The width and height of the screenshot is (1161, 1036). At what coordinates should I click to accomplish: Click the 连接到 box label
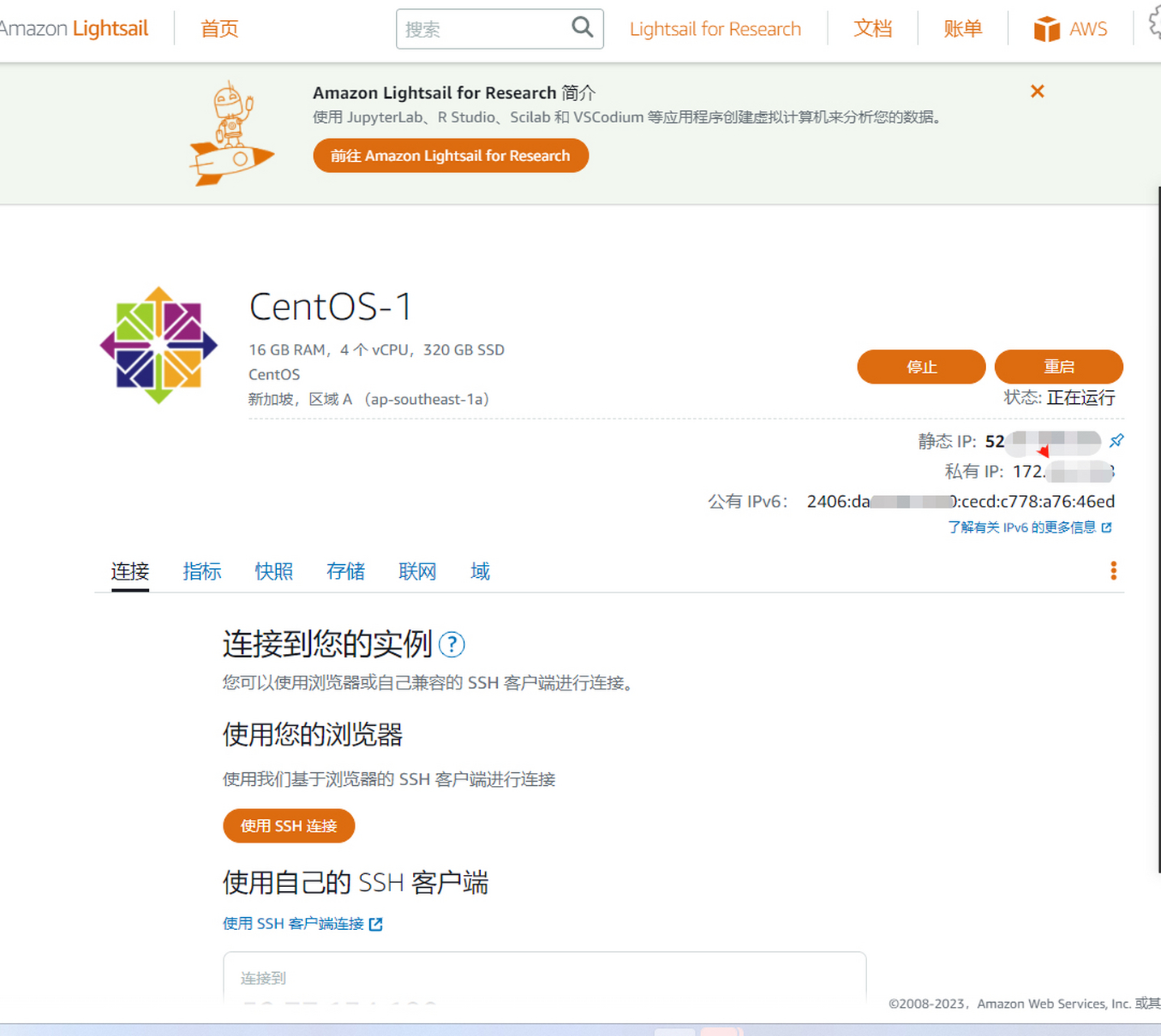pyautogui.click(x=263, y=979)
